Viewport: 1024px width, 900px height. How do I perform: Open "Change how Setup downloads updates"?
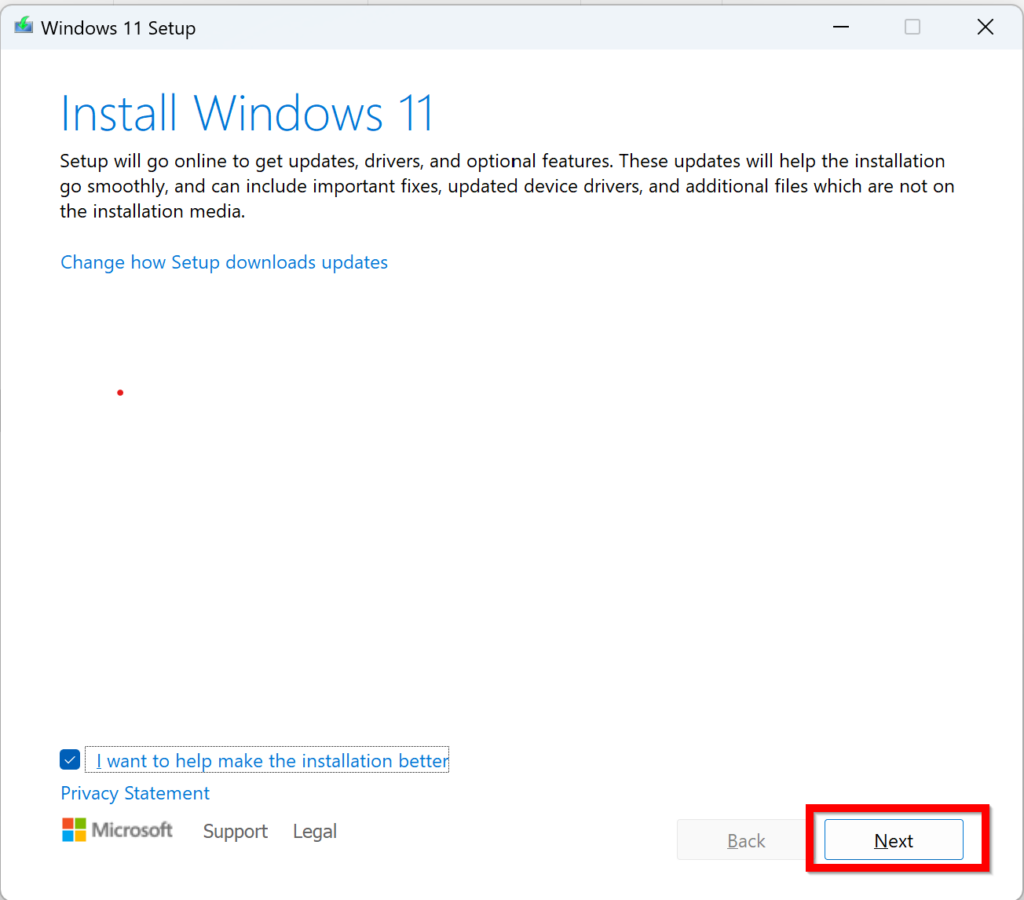(224, 262)
